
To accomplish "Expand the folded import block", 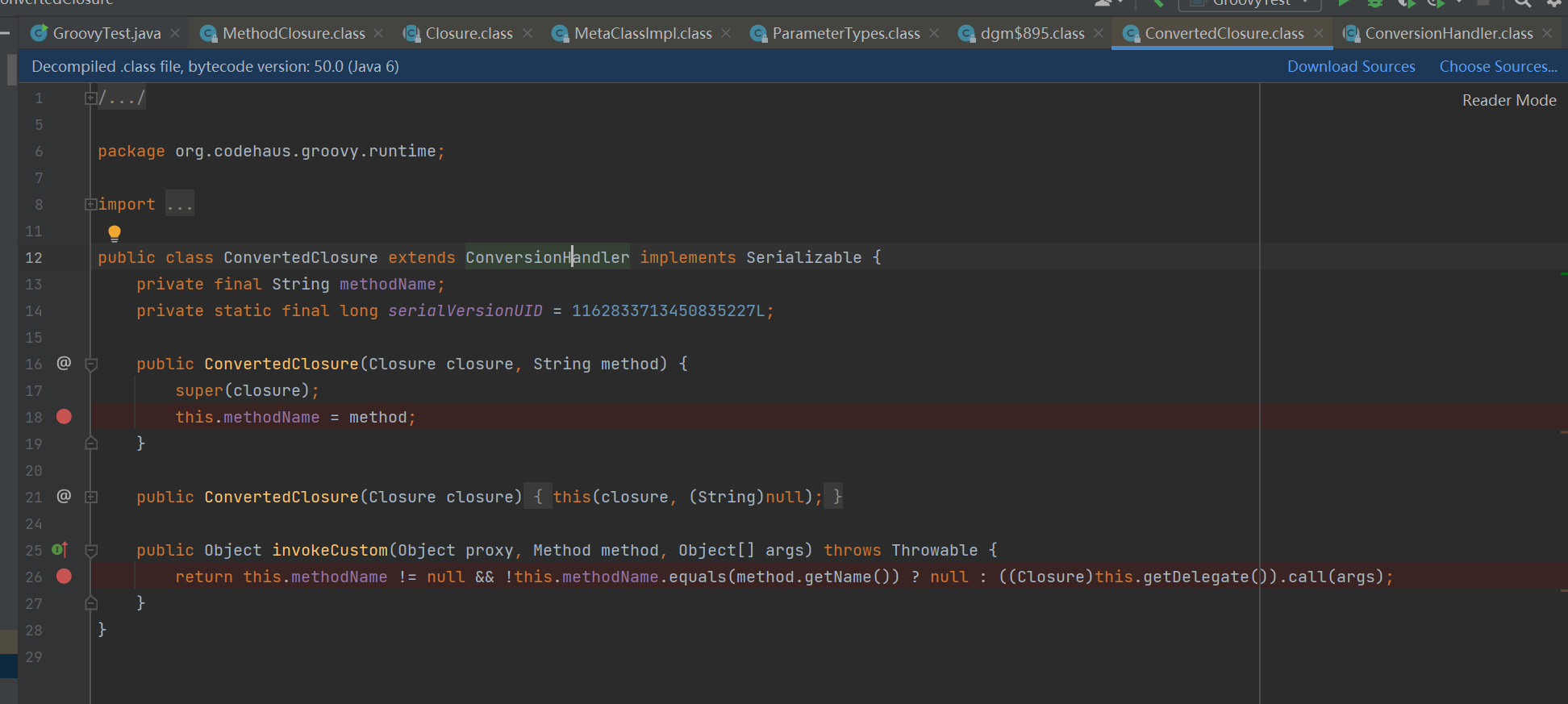I will point(90,204).
